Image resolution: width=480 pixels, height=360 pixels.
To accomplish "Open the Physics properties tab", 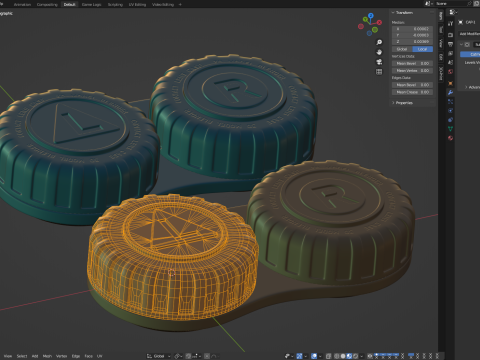I will [451, 111].
